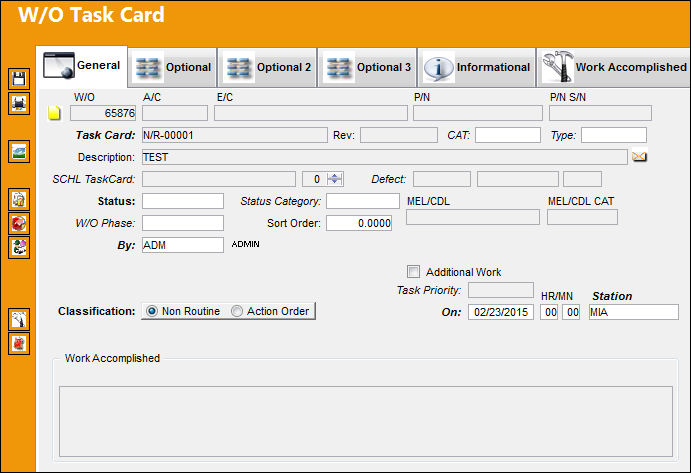This screenshot has width=691, height=473.
Task: Click the Task Priority field
Action: [x=501, y=290]
